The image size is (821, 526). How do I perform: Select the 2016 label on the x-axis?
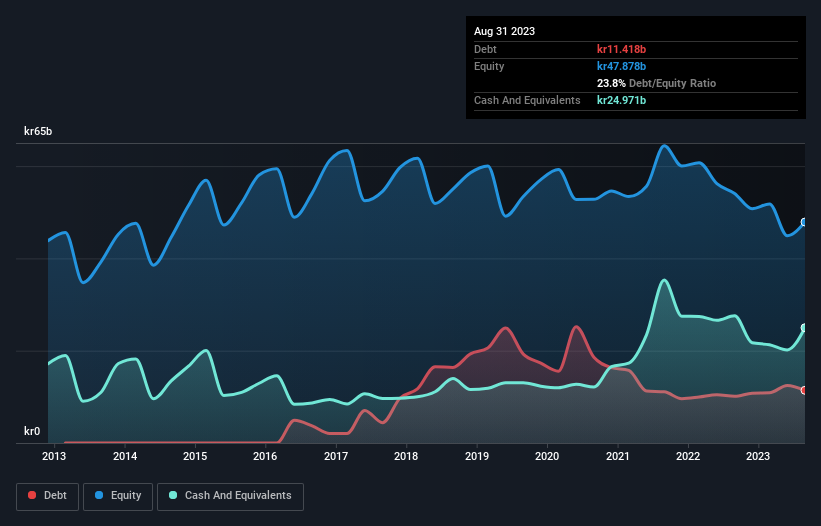pyautogui.click(x=265, y=457)
